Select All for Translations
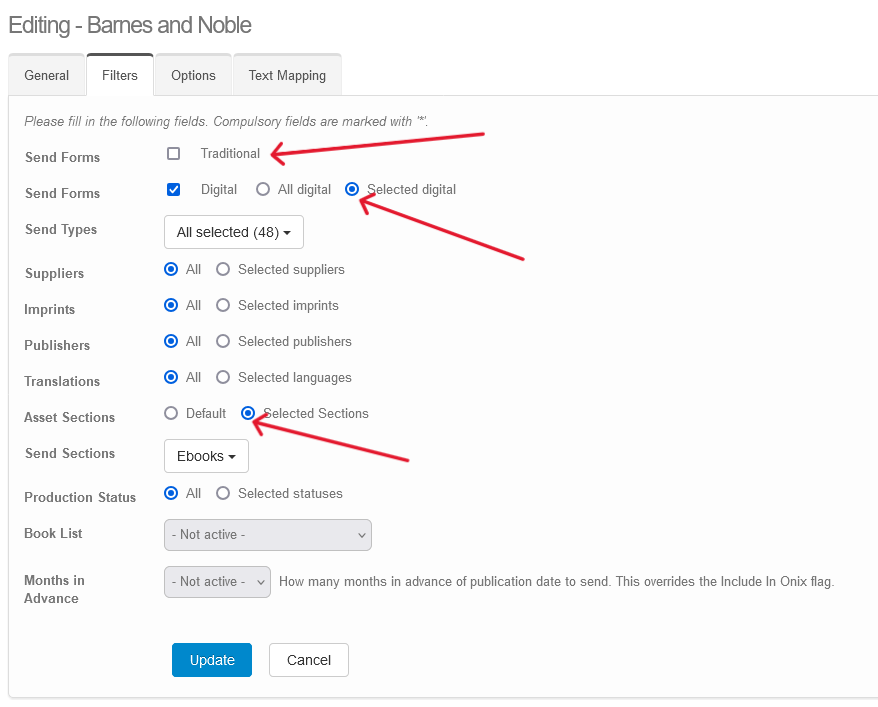This screenshot has height=707, width=878. point(171,377)
